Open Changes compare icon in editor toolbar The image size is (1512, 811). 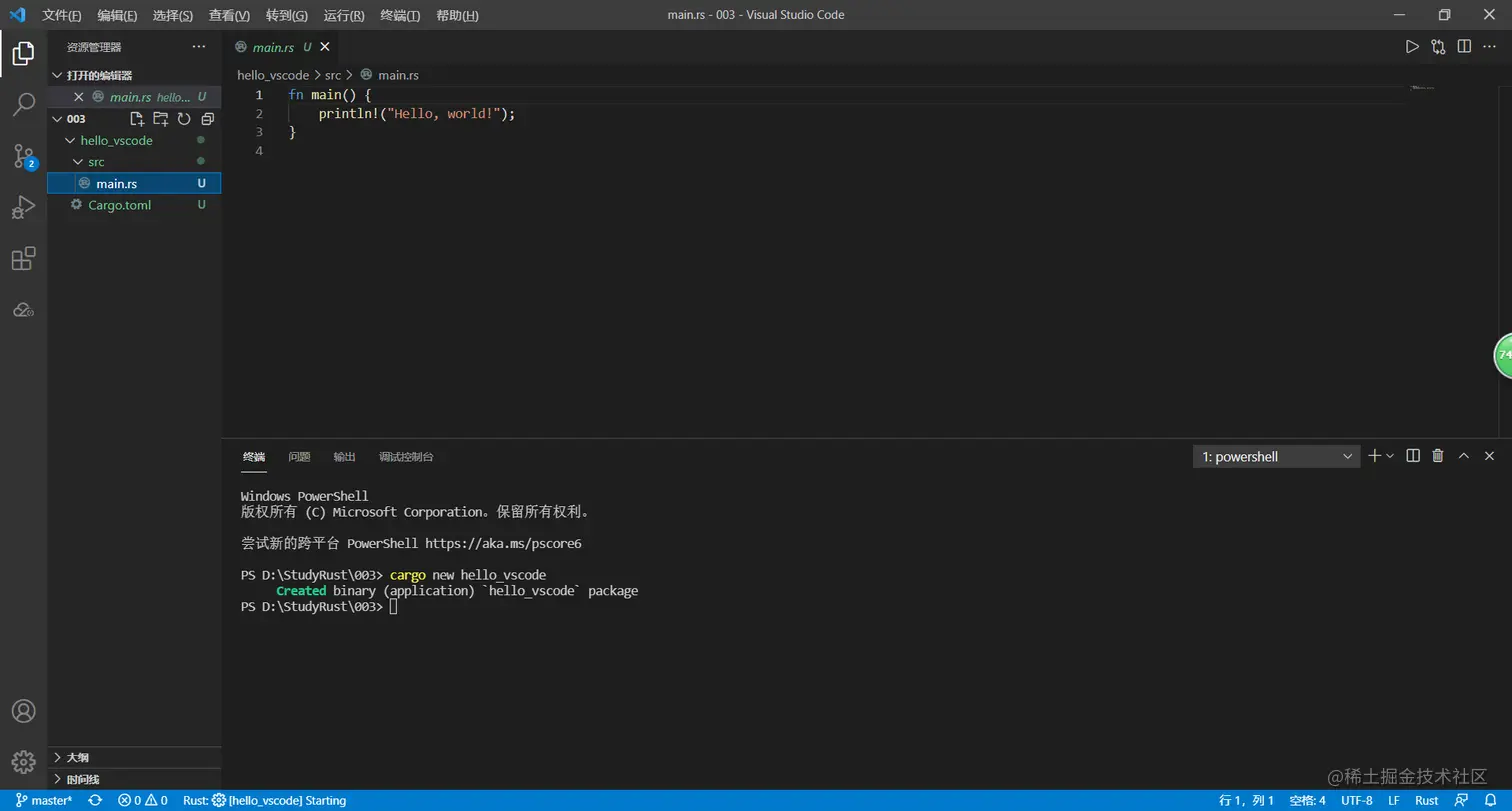[1438, 46]
